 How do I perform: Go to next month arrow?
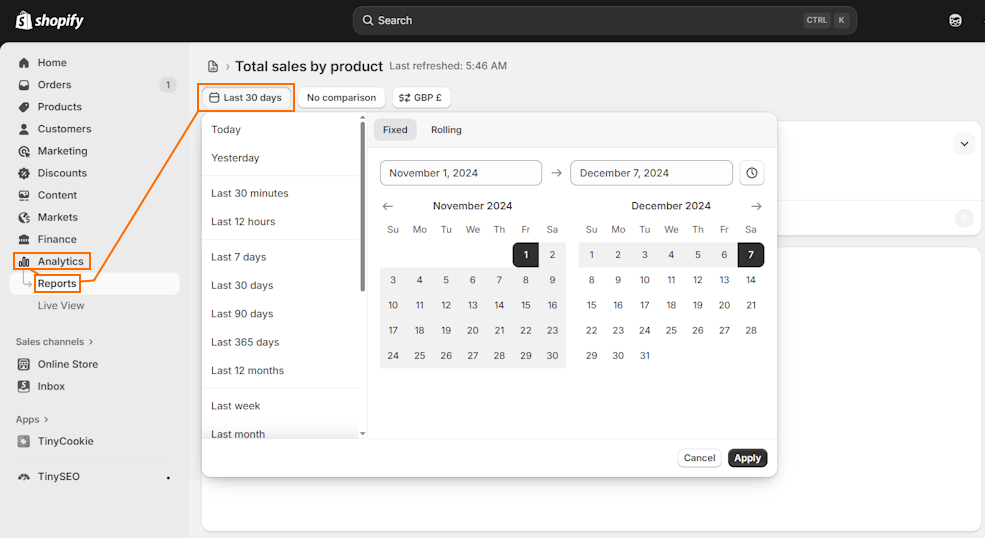pos(756,206)
